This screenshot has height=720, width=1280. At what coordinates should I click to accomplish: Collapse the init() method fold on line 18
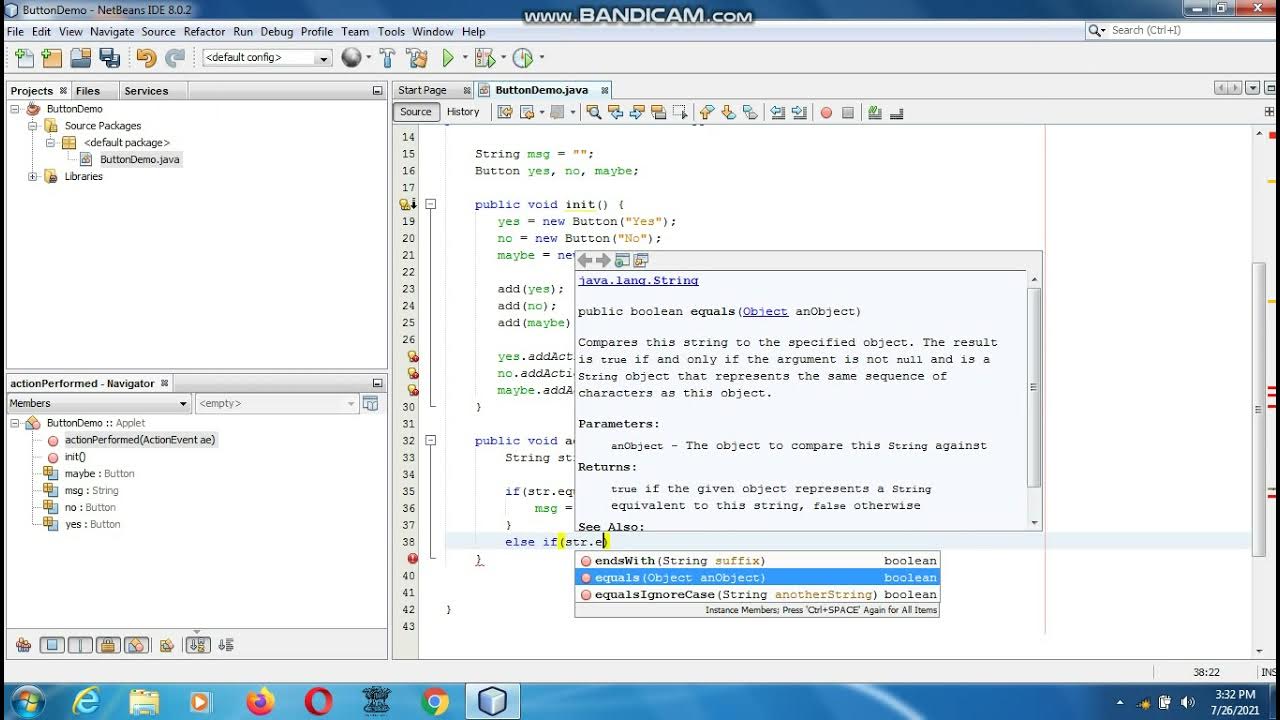[431, 204]
